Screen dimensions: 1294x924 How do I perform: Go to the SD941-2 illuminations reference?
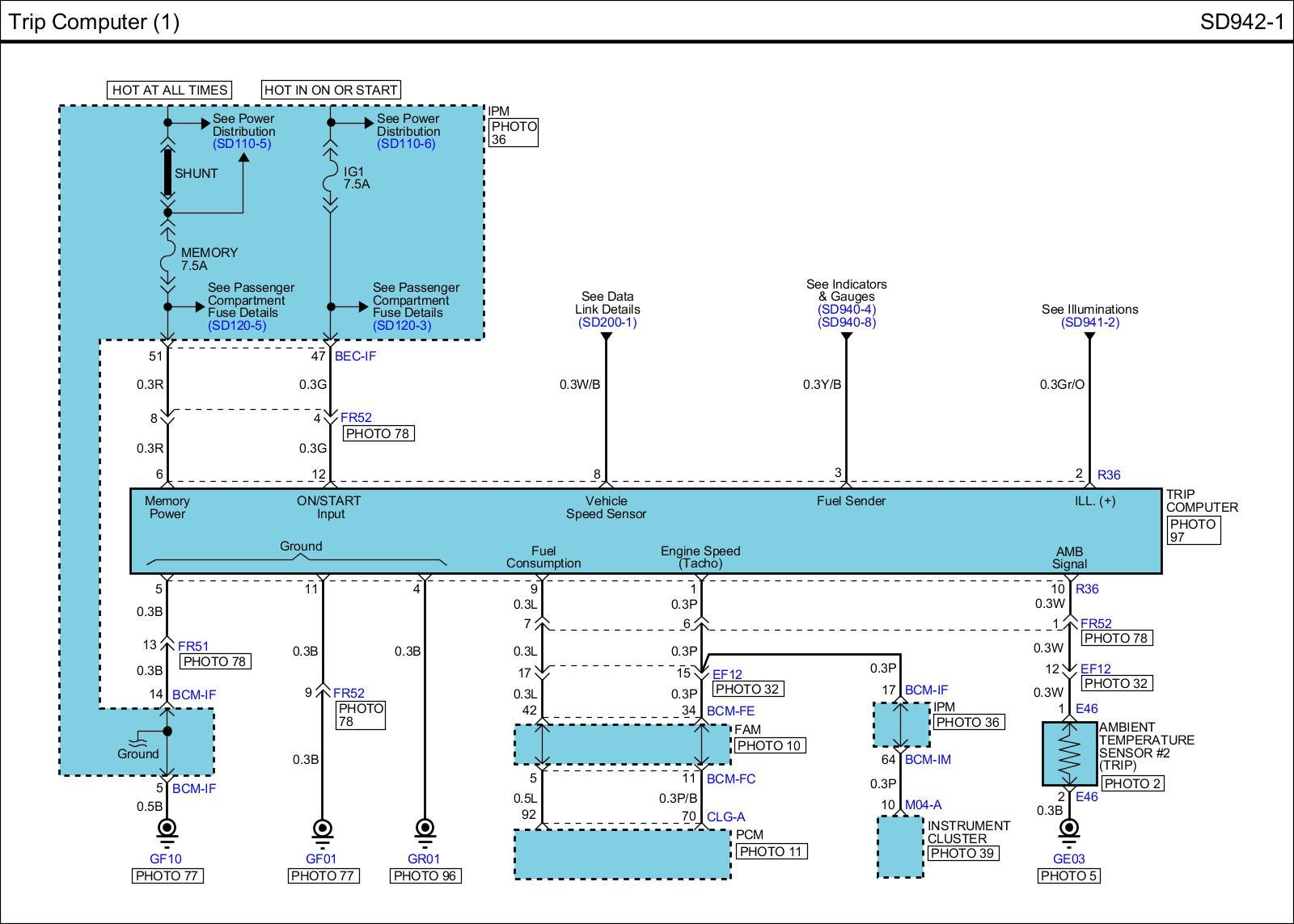click(1089, 323)
